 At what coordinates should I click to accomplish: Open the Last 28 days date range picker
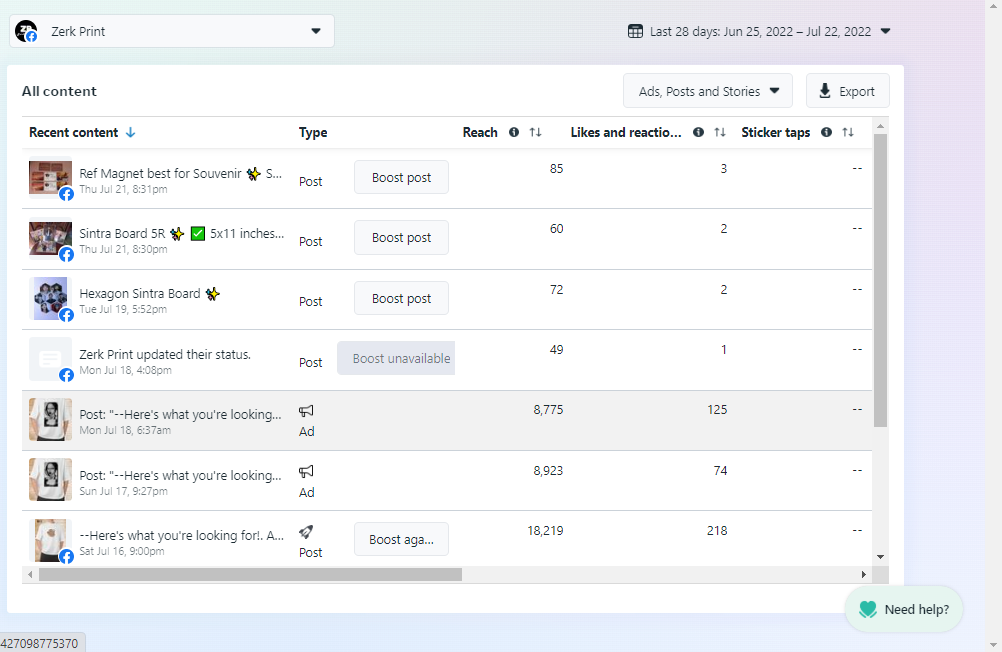point(759,31)
